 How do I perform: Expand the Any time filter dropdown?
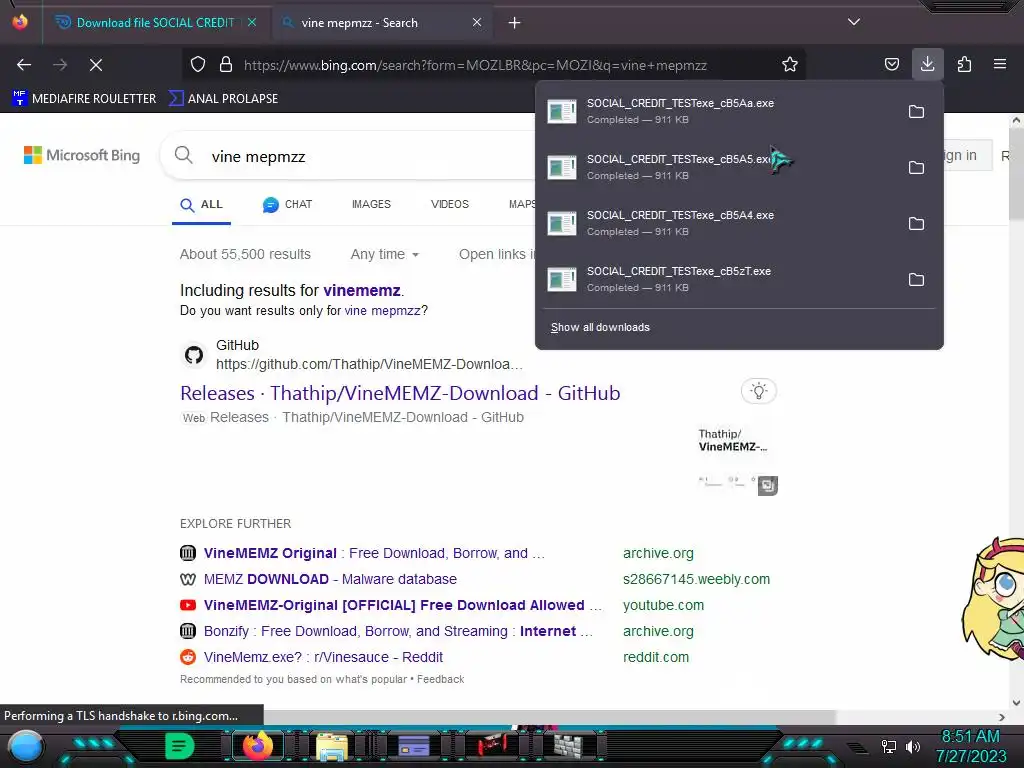point(385,254)
